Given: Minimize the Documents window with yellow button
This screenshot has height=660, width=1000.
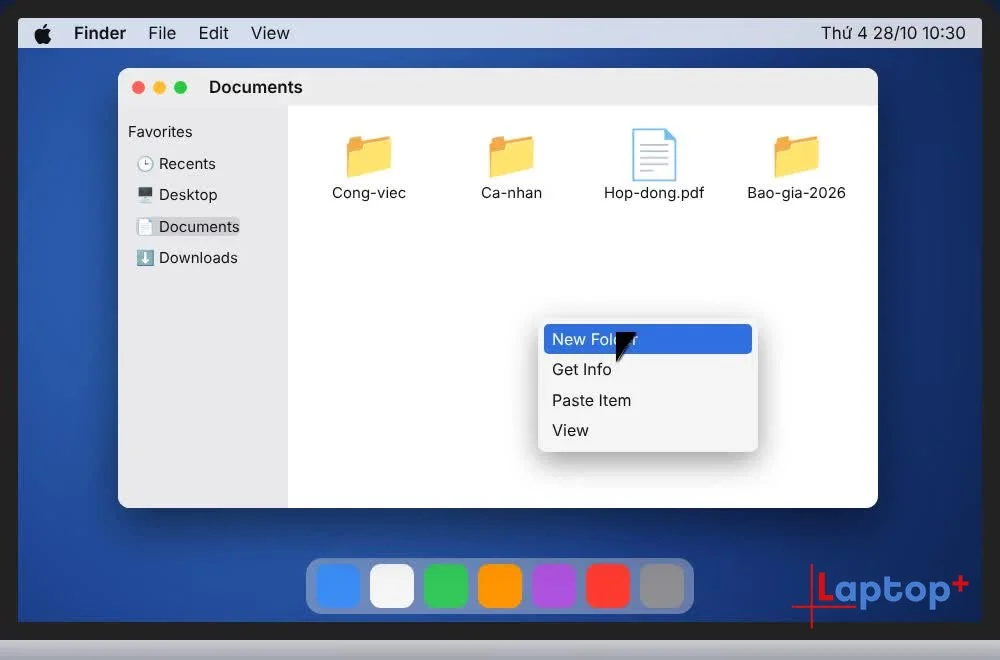Looking at the screenshot, I should pos(159,87).
